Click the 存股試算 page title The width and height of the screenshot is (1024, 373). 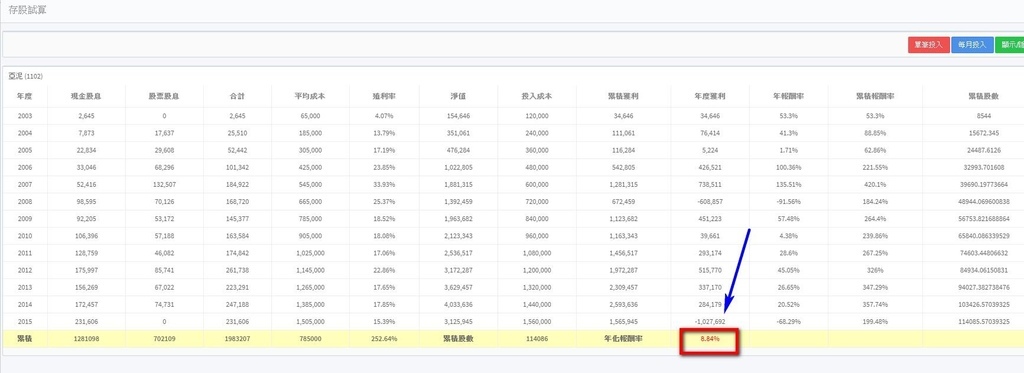(x=27, y=10)
